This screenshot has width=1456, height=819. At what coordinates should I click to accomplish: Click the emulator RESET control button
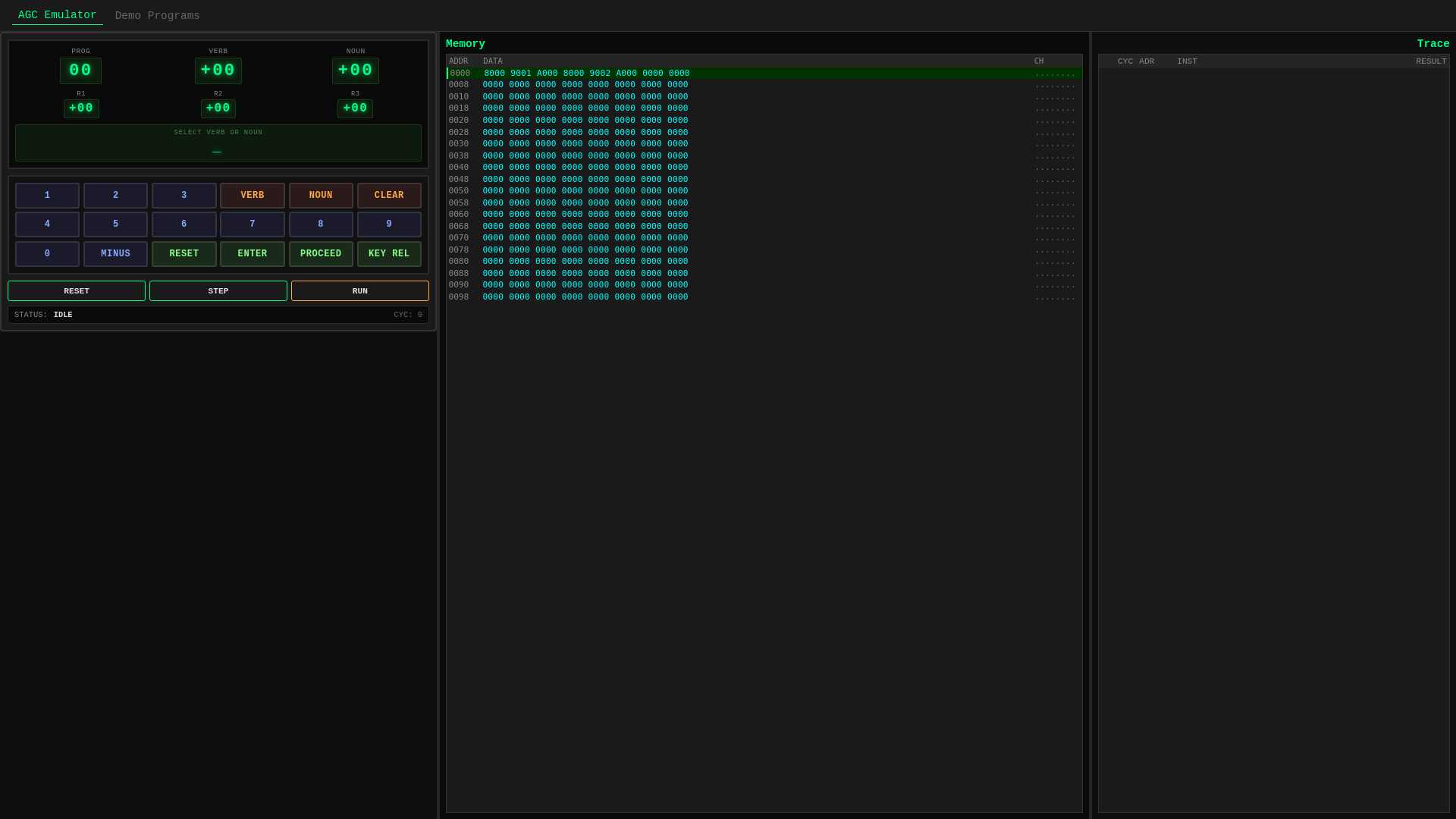tap(77, 291)
